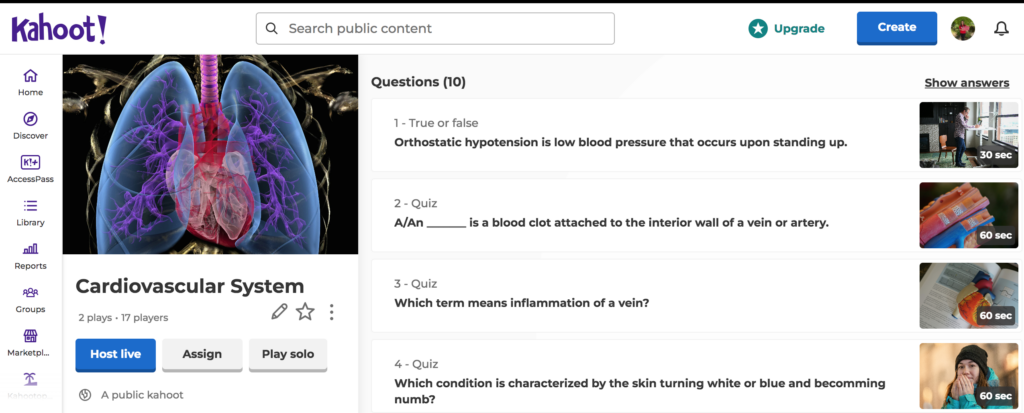Open Discover in sidebar
Screen dimensions: 1024x413
(x=30, y=126)
